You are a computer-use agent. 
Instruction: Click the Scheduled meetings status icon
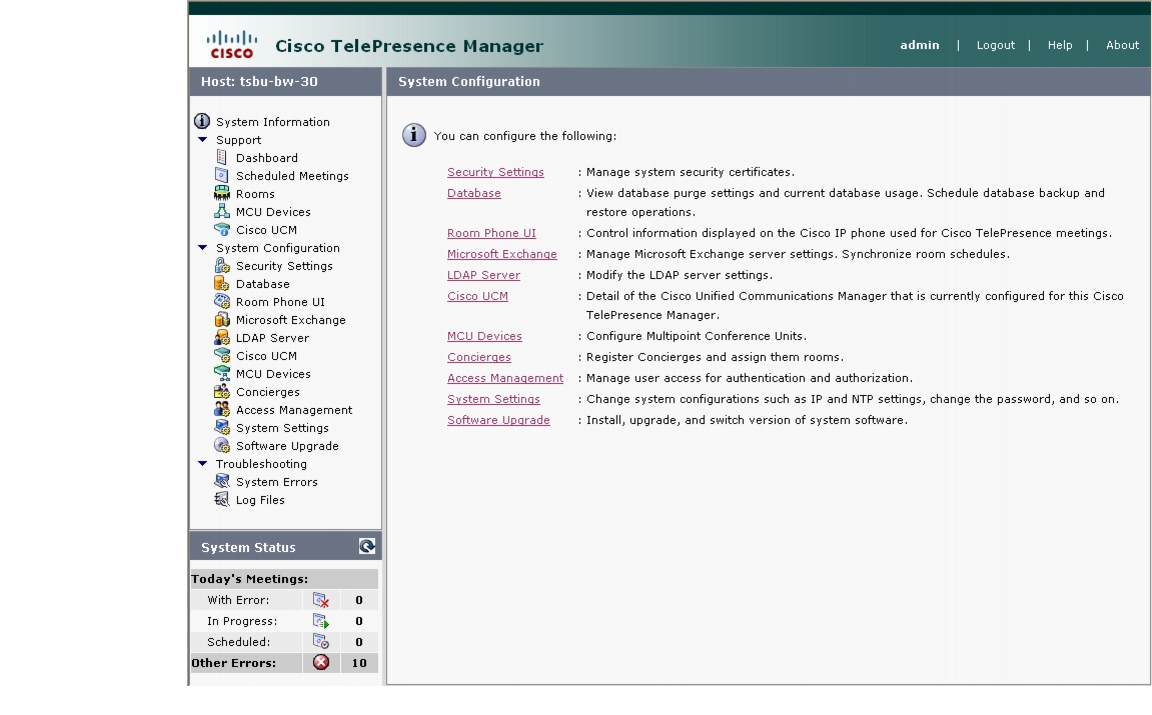[x=321, y=642]
